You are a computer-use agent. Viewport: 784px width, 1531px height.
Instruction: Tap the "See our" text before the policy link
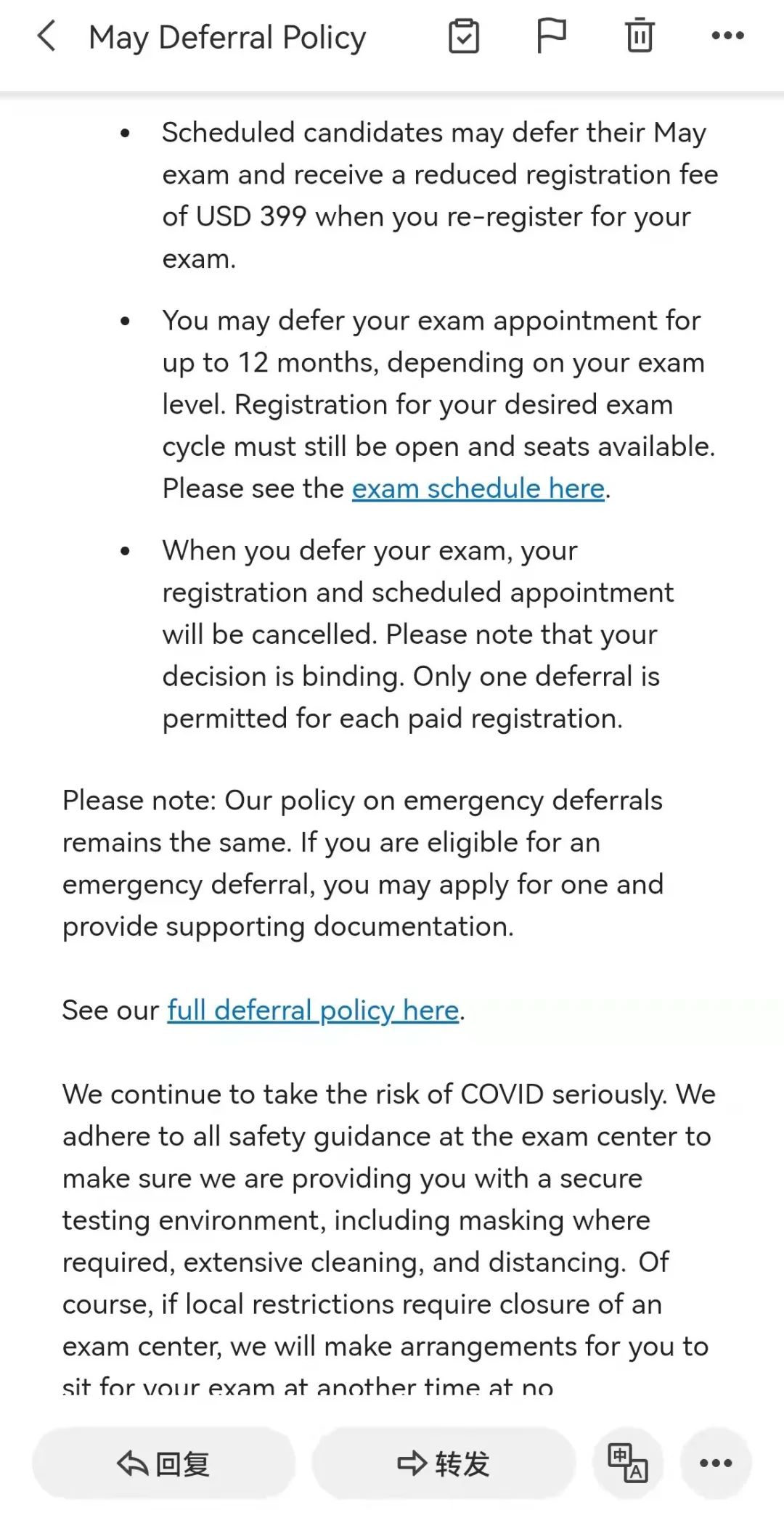(110, 1011)
